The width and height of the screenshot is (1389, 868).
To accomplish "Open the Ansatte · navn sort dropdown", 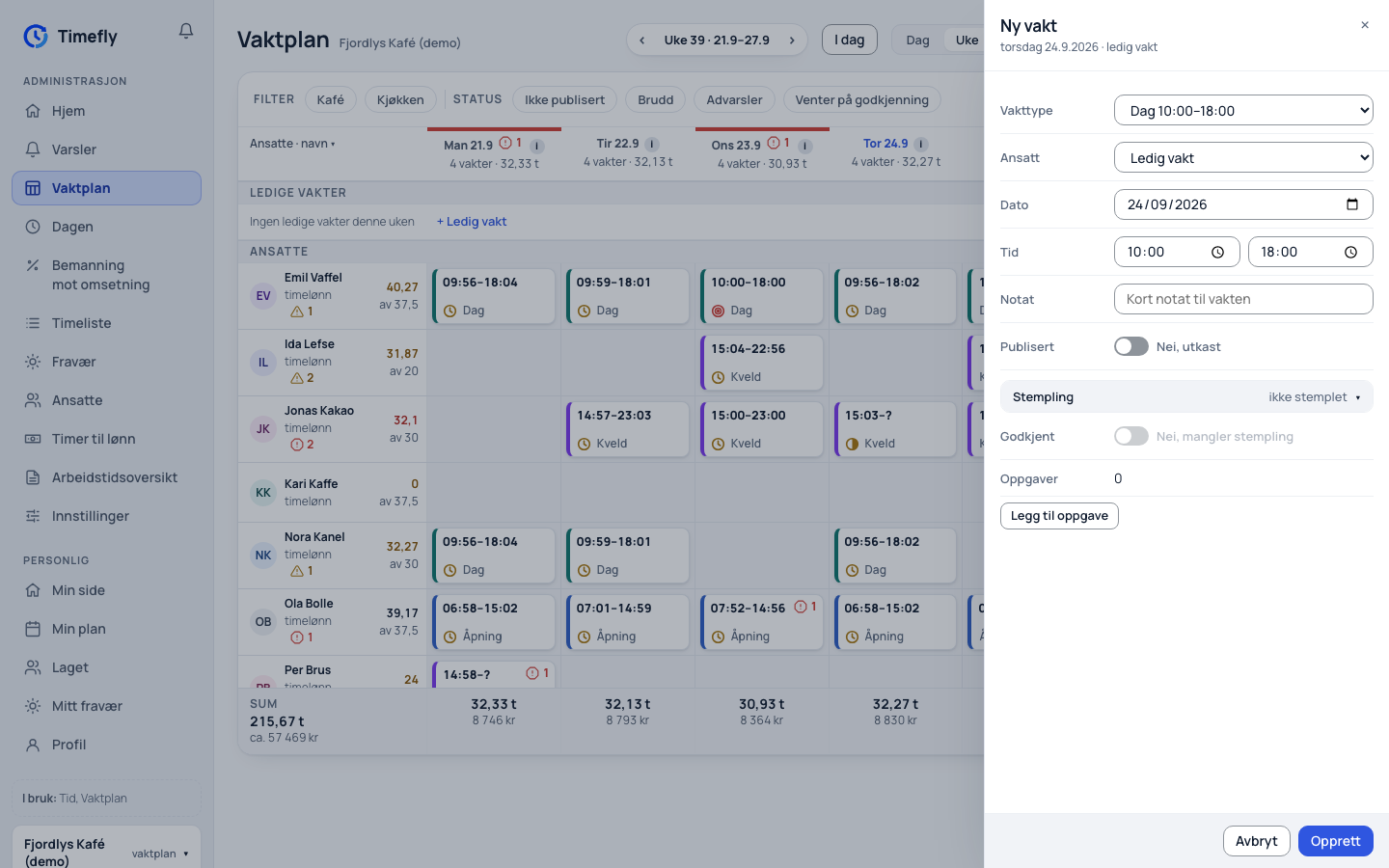I will (x=292, y=144).
